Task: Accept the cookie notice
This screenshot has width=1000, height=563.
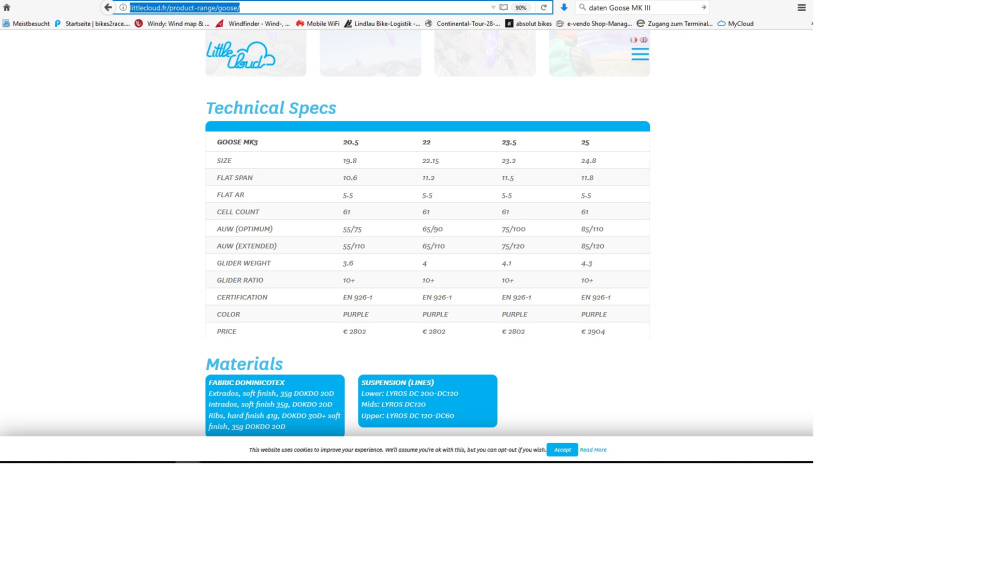Action: pyautogui.click(x=562, y=450)
